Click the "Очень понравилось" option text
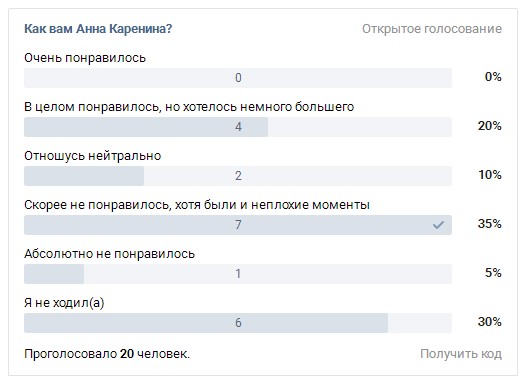 85,58
